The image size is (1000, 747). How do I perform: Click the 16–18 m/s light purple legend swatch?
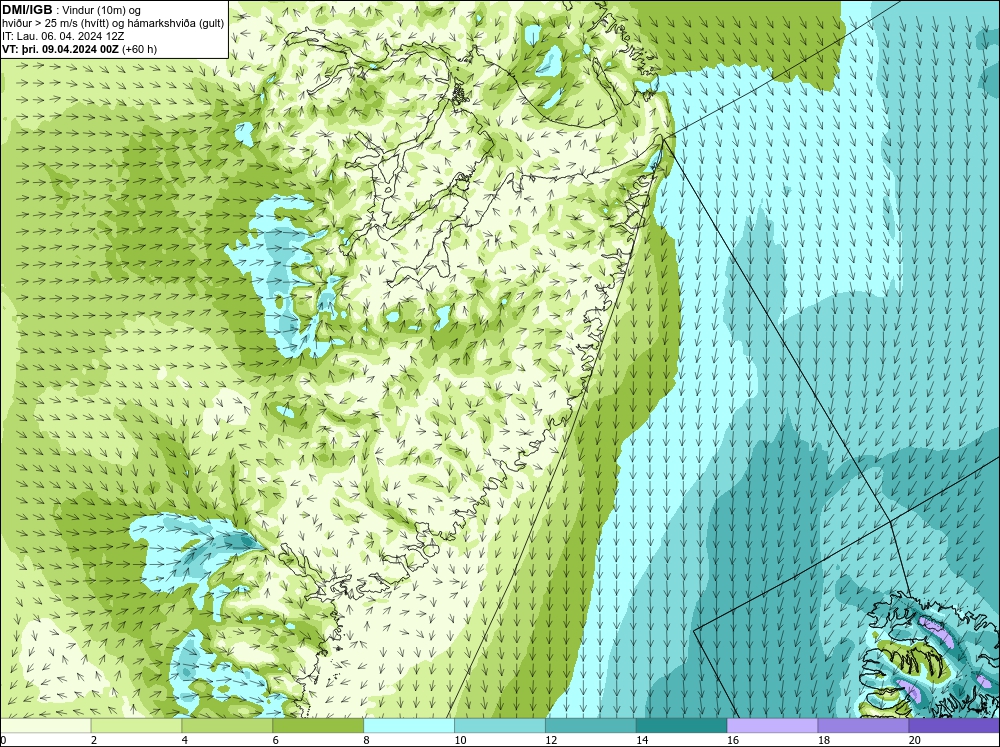coord(772,725)
